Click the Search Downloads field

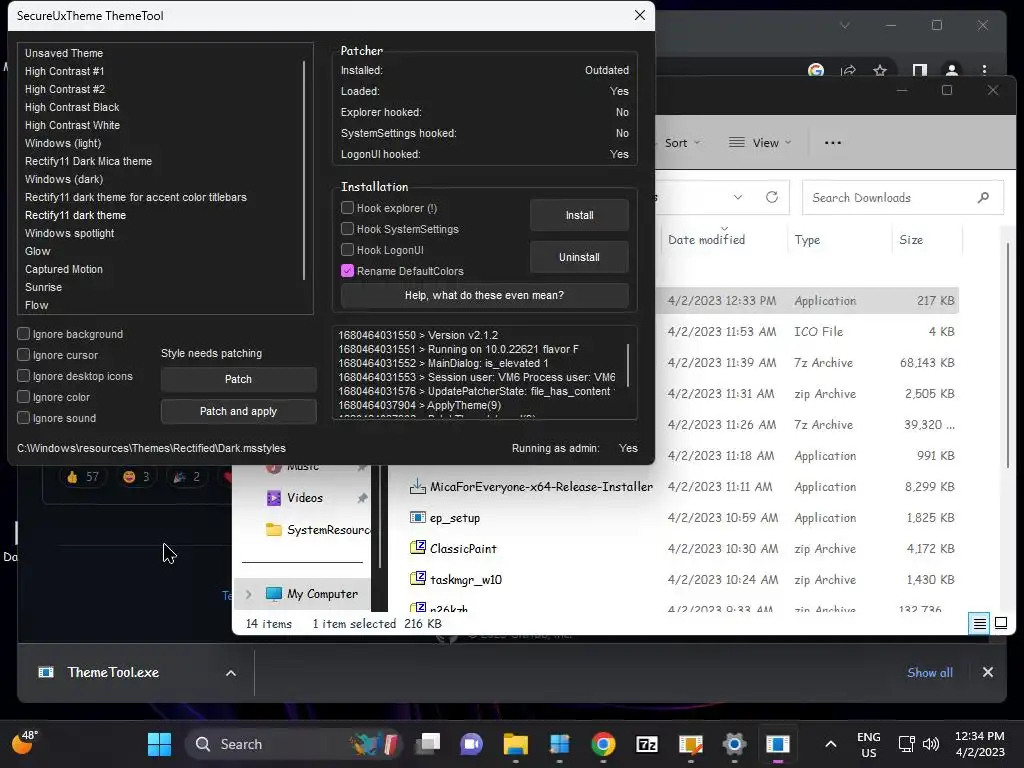click(903, 197)
